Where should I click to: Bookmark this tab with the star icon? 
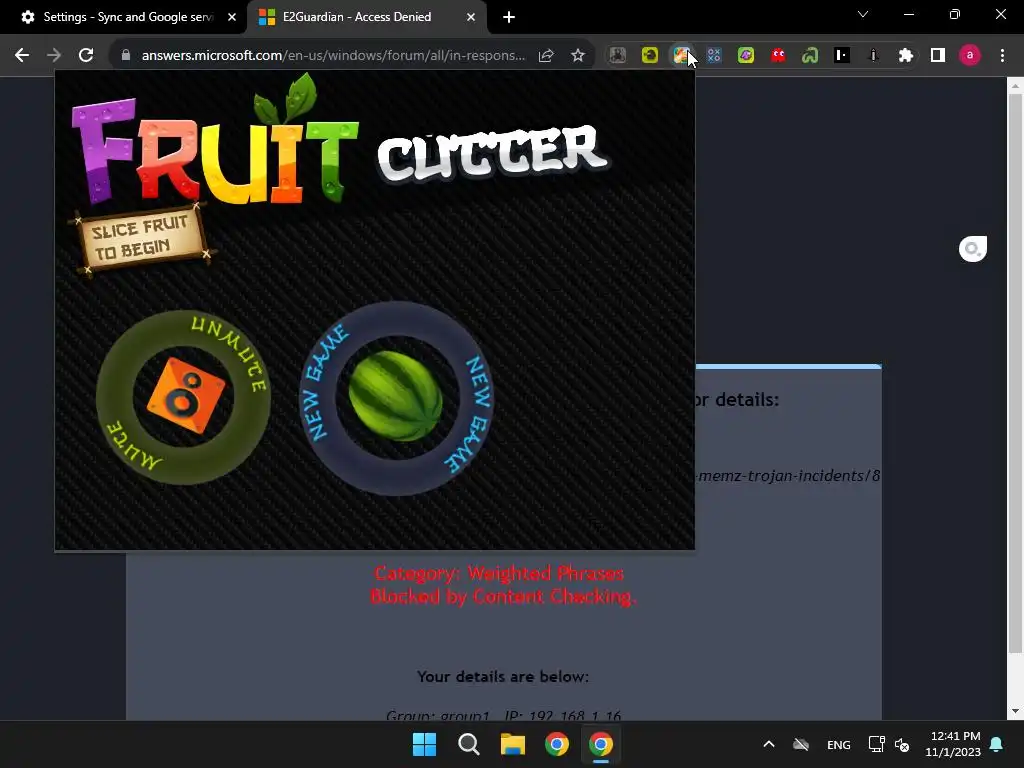tap(577, 56)
